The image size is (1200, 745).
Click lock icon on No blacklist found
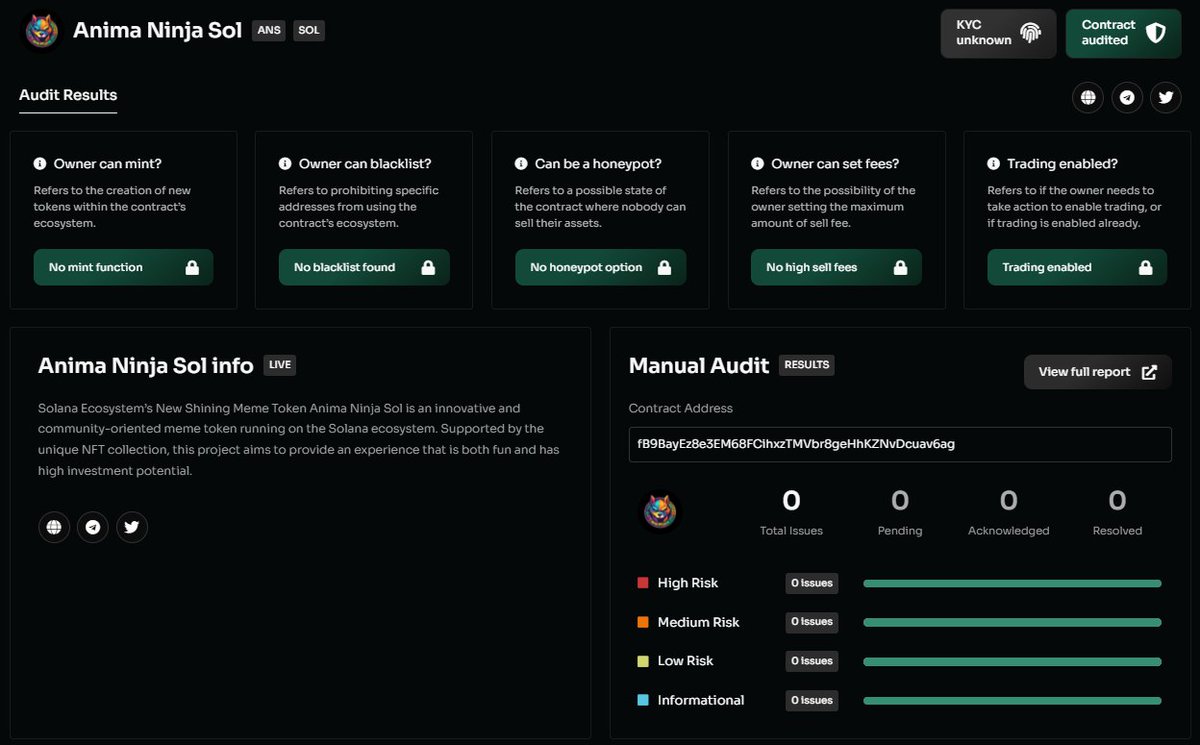pyautogui.click(x=428, y=267)
